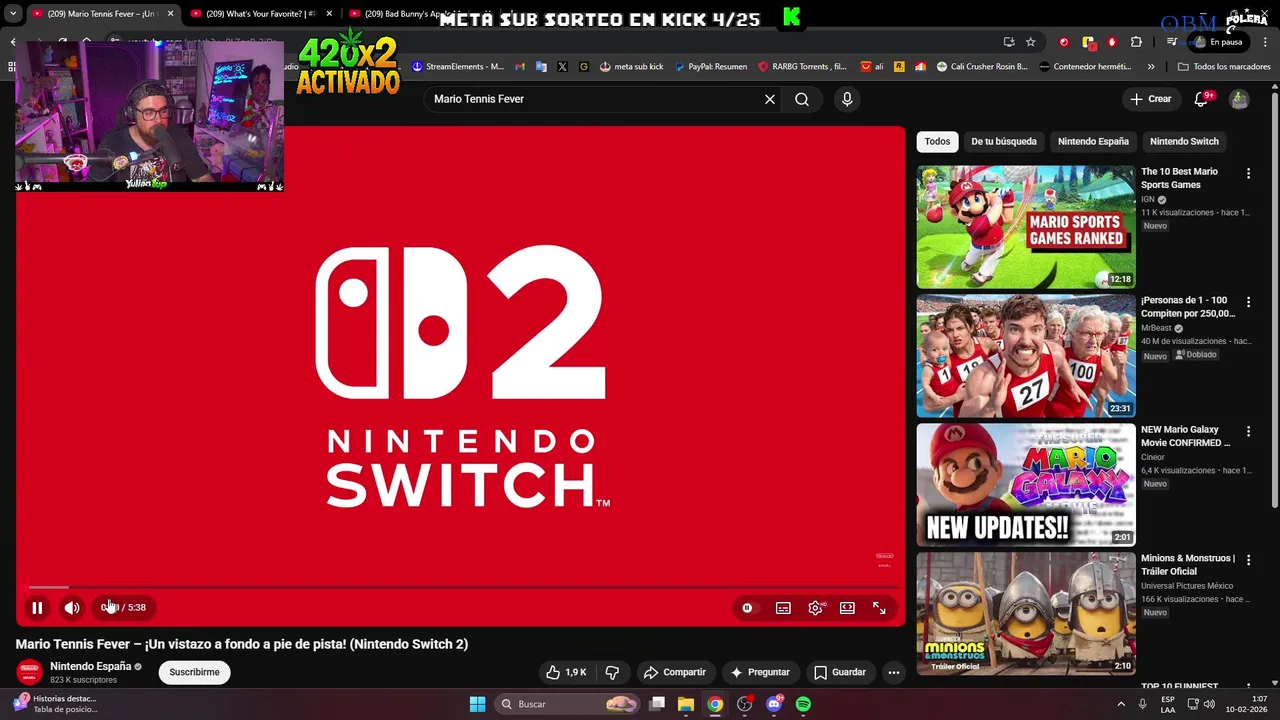Open Minions & Monstruos Tráiler Oficial thumbnail
Image resolution: width=1280 pixels, height=720 pixels.
[x=1026, y=614]
